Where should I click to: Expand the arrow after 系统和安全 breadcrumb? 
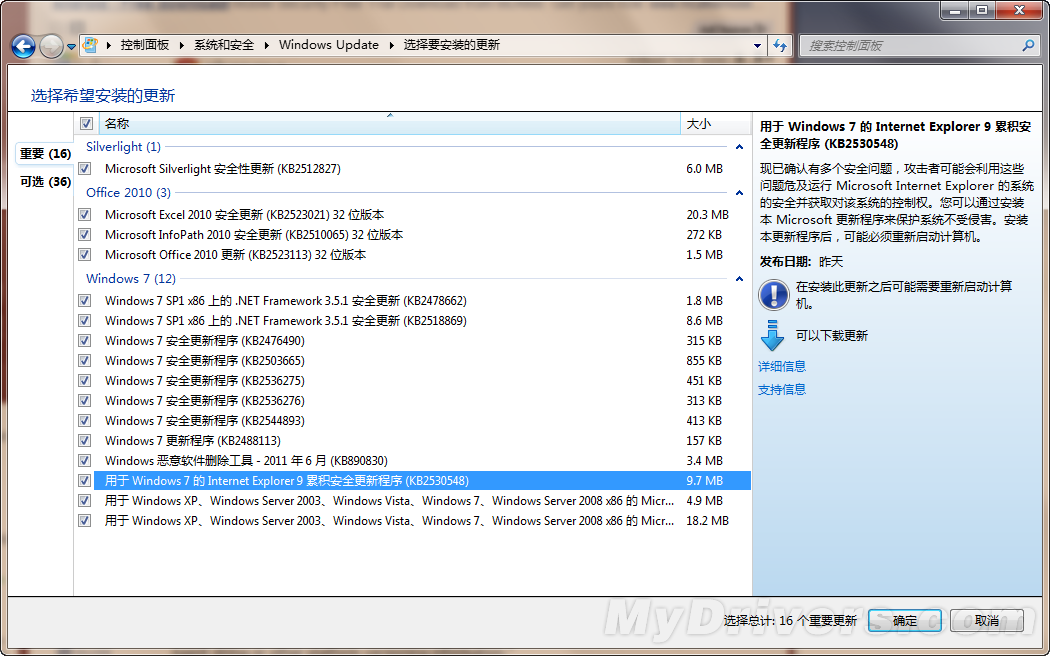(x=267, y=46)
